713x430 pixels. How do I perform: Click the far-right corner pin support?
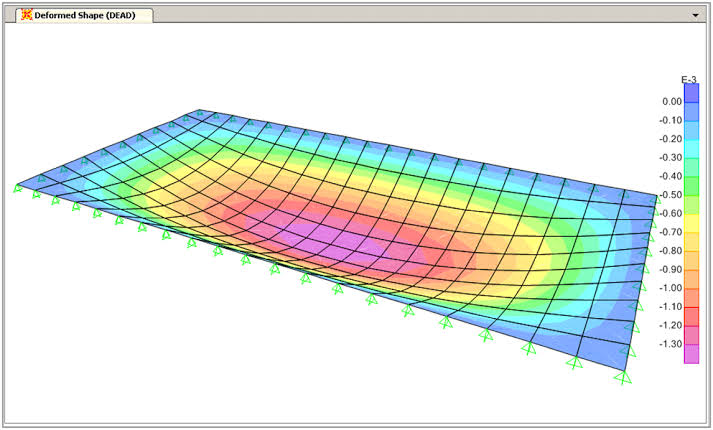(x=657, y=199)
